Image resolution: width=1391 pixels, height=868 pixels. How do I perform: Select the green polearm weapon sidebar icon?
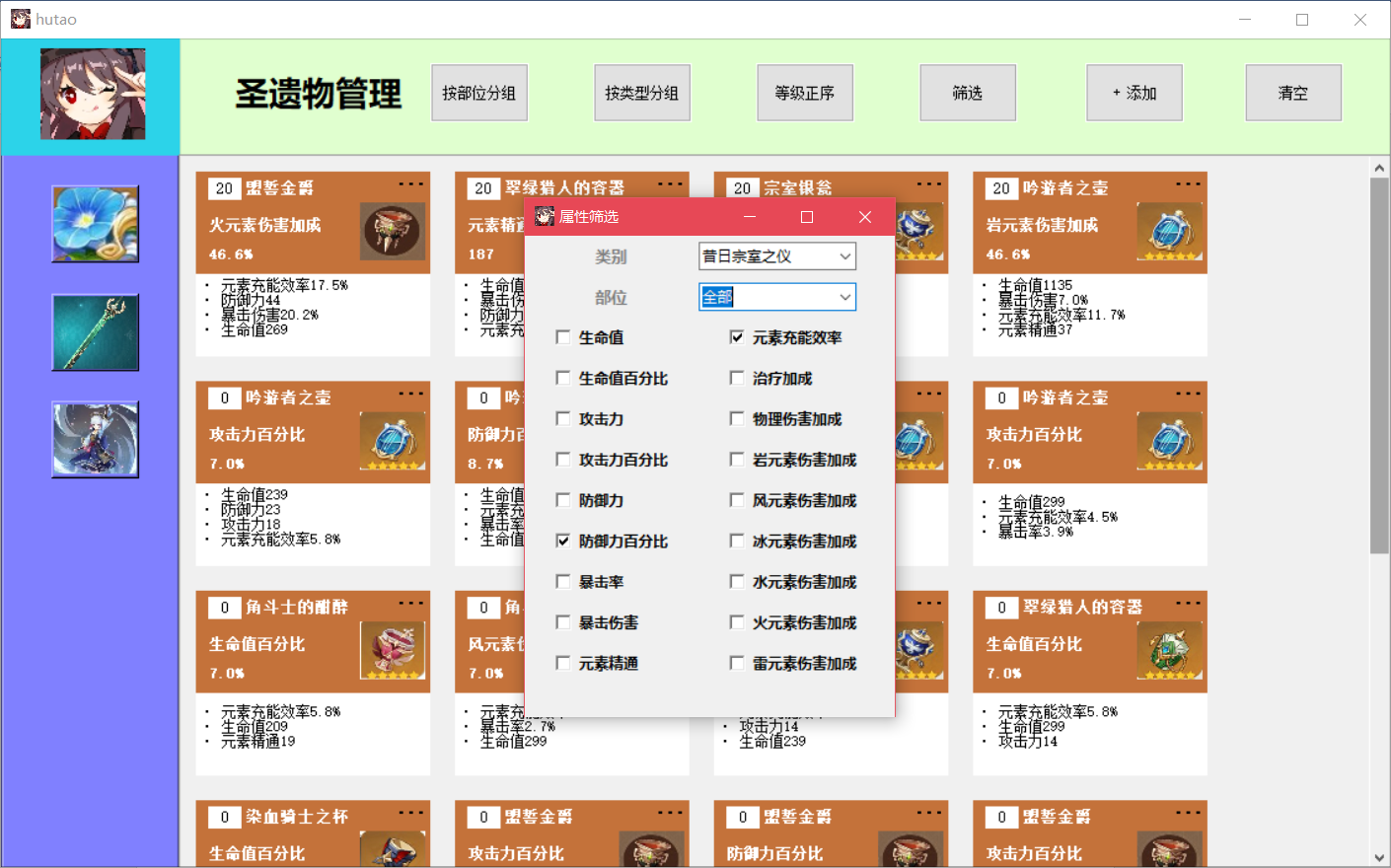coord(96,332)
